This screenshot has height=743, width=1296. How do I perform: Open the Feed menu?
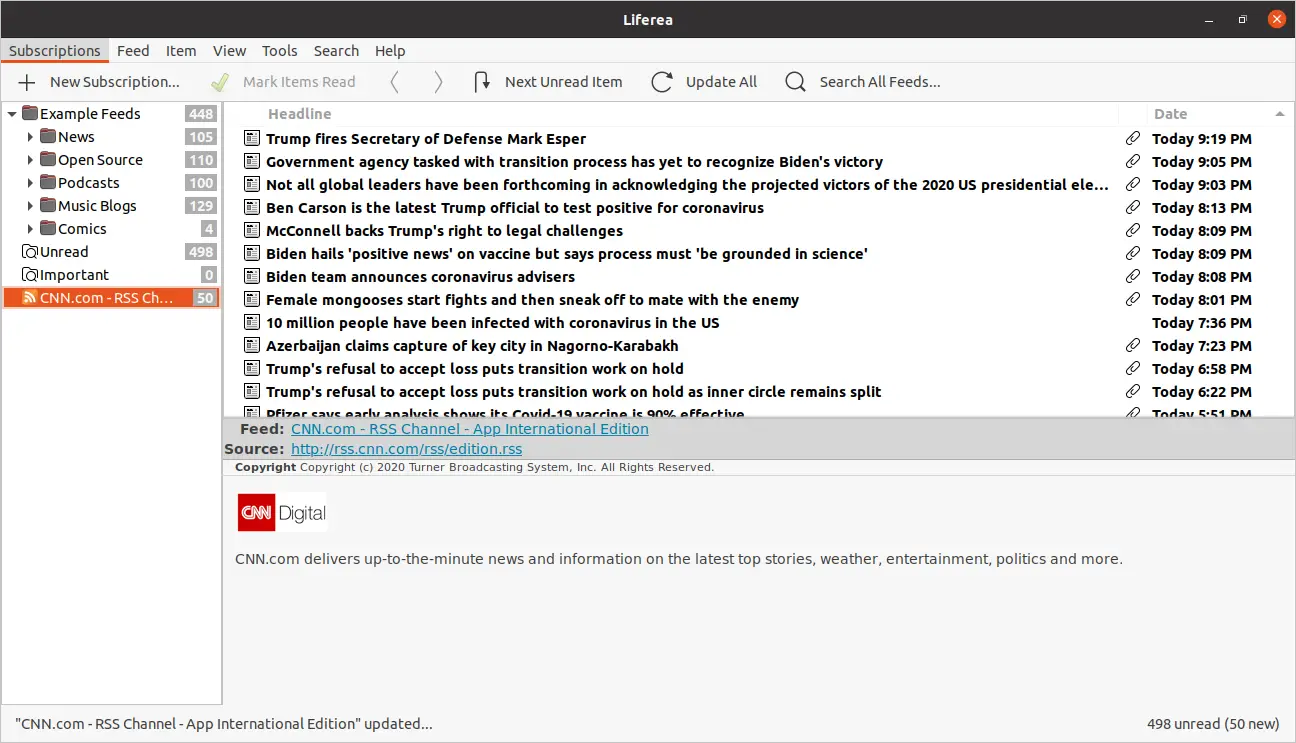[x=133, y=51]
